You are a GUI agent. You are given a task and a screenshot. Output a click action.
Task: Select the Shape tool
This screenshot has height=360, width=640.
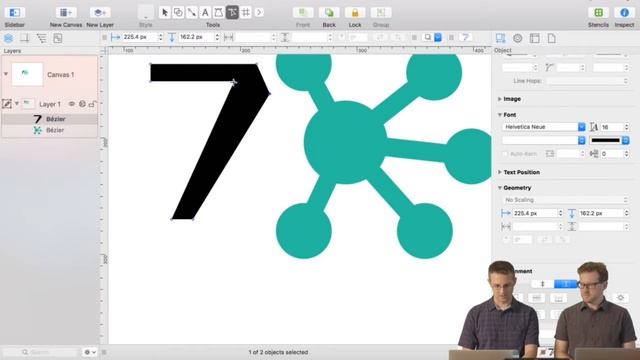coord(178,13)
